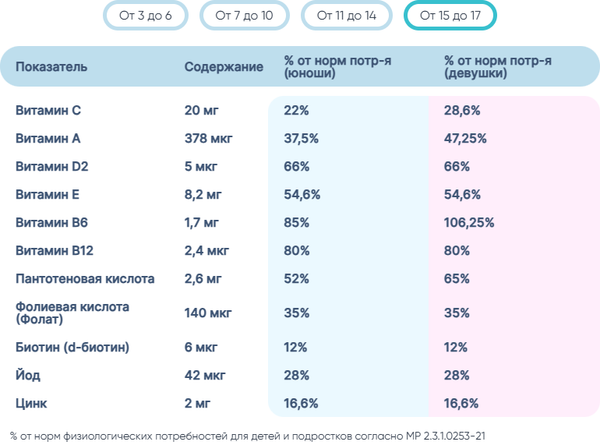600x442 pixels.
Task: Click the 106,25% value for girls
Action: tap(469, 222)
